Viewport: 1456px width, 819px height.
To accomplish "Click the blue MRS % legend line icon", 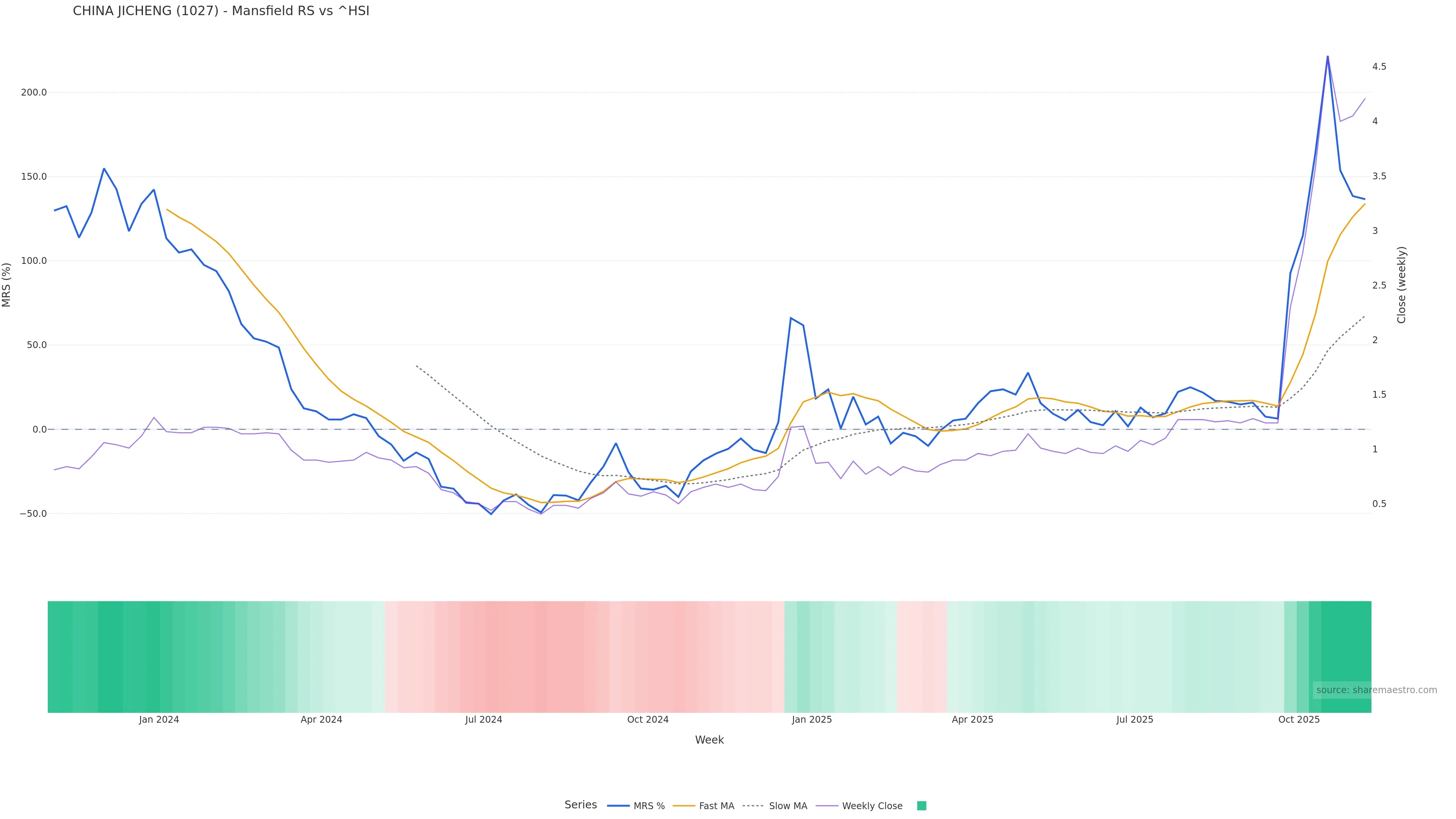I will pos(618,806).
